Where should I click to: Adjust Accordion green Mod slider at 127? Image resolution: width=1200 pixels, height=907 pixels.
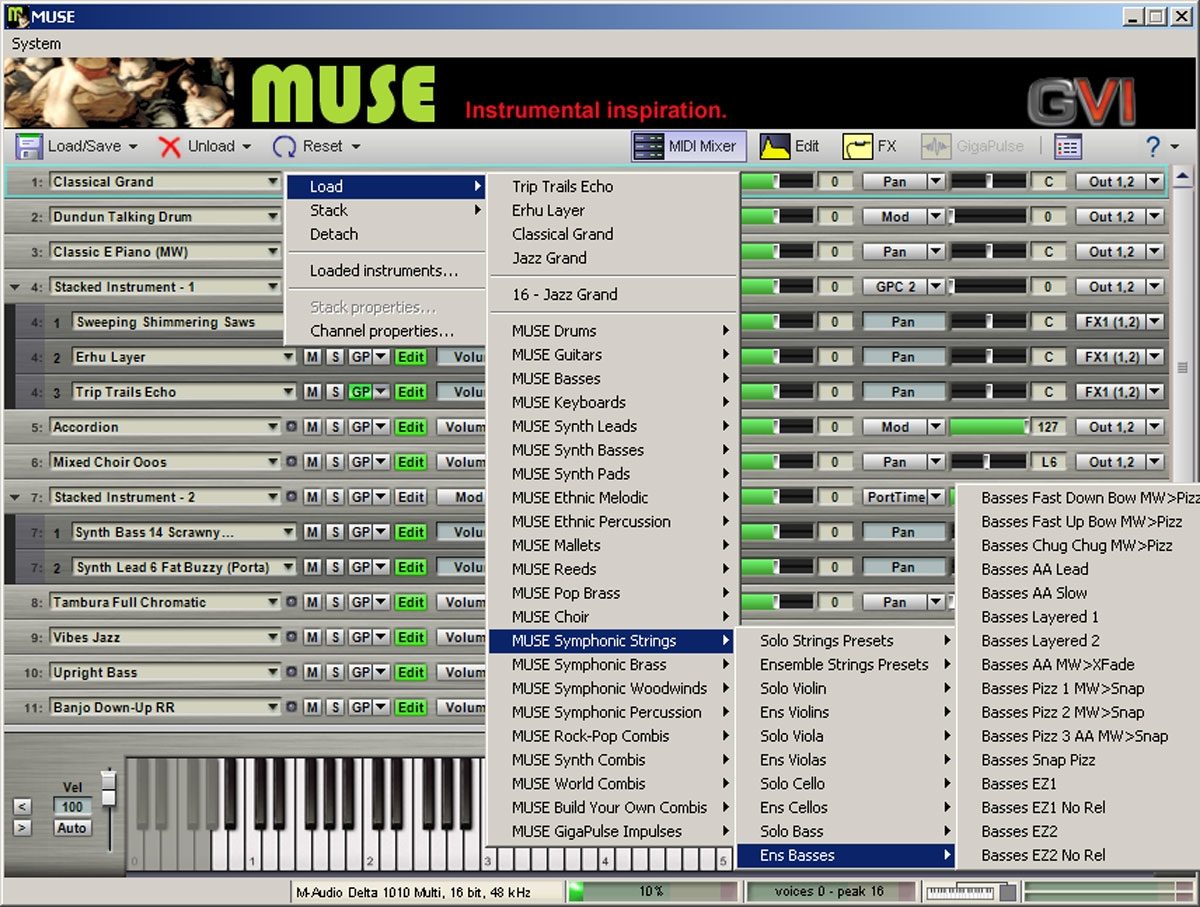pos(989,427)
